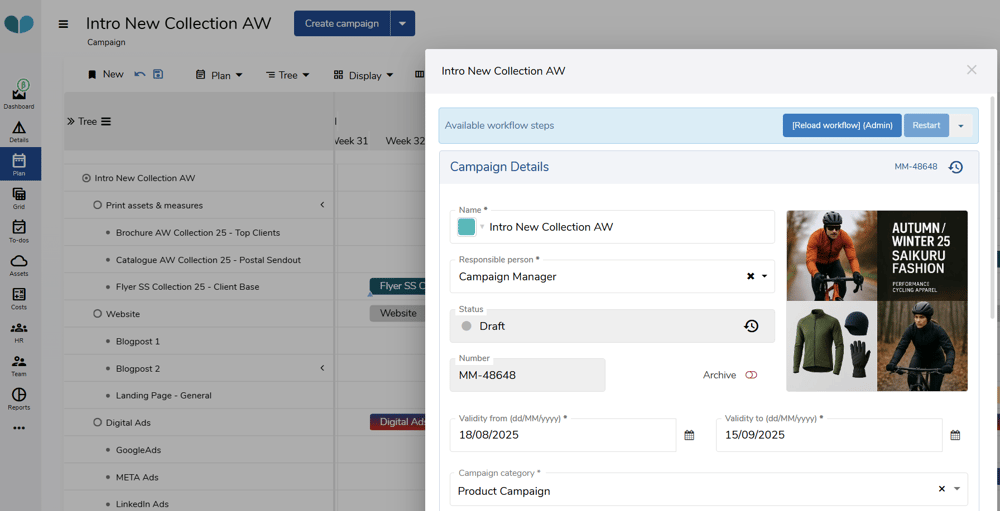Click the Restart workflow button
Image resolution: width=1000 pixels, height=511 pixels.
pyautogui.click(x=926, y=125)
